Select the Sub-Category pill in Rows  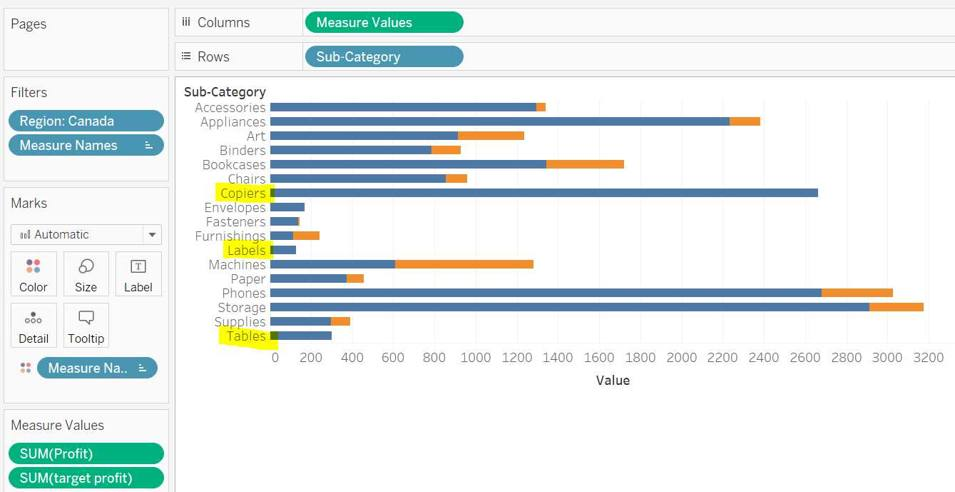point(383,57)
